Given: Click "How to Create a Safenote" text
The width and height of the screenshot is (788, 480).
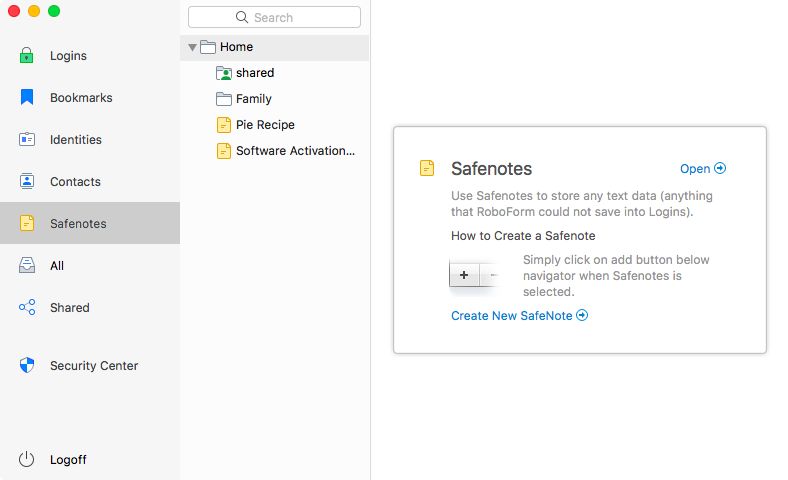Looking at the screenshot, I should [x=523, y=236].
